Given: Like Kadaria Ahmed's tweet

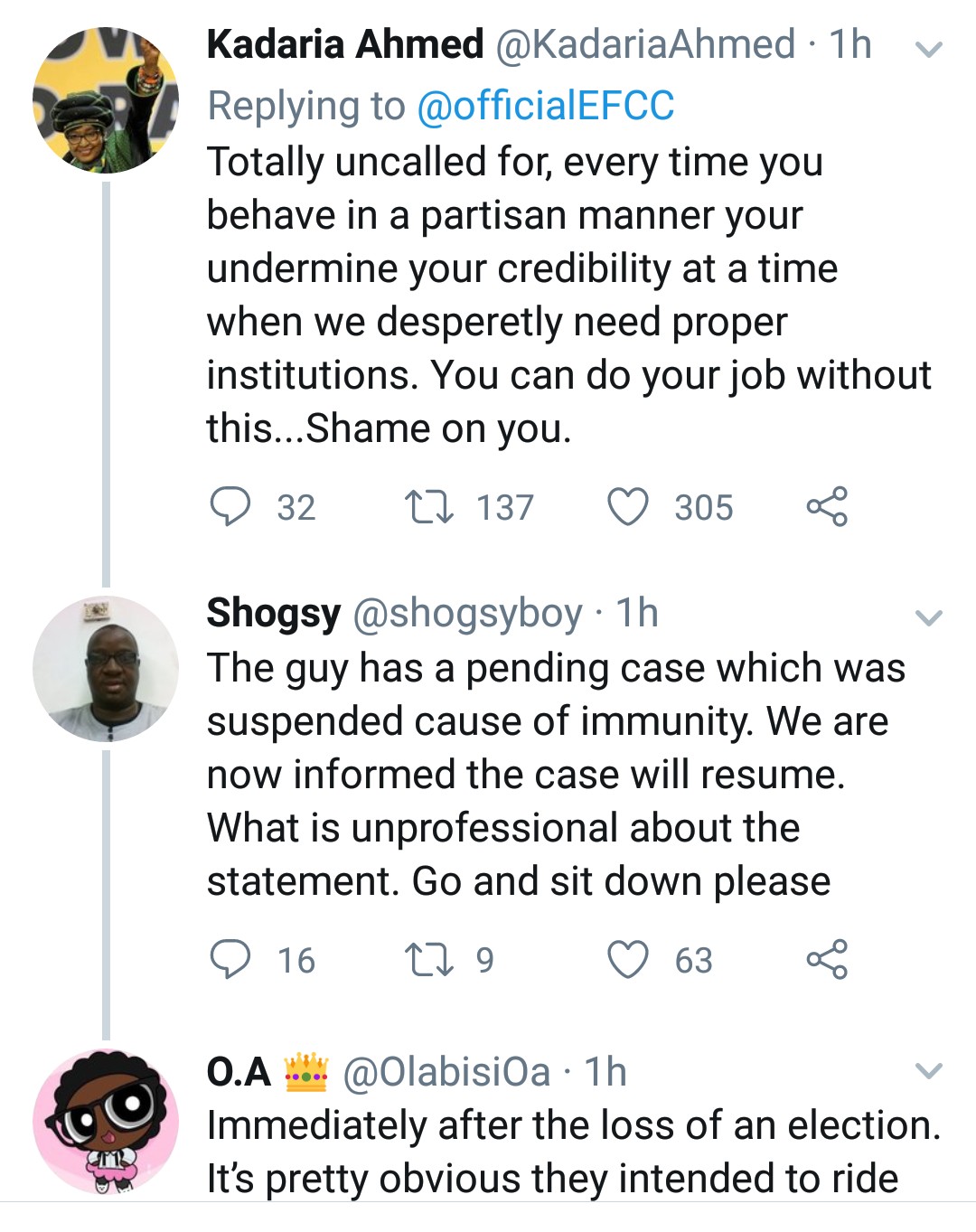Looking at the screenshot, I should [x=627, y=506].
